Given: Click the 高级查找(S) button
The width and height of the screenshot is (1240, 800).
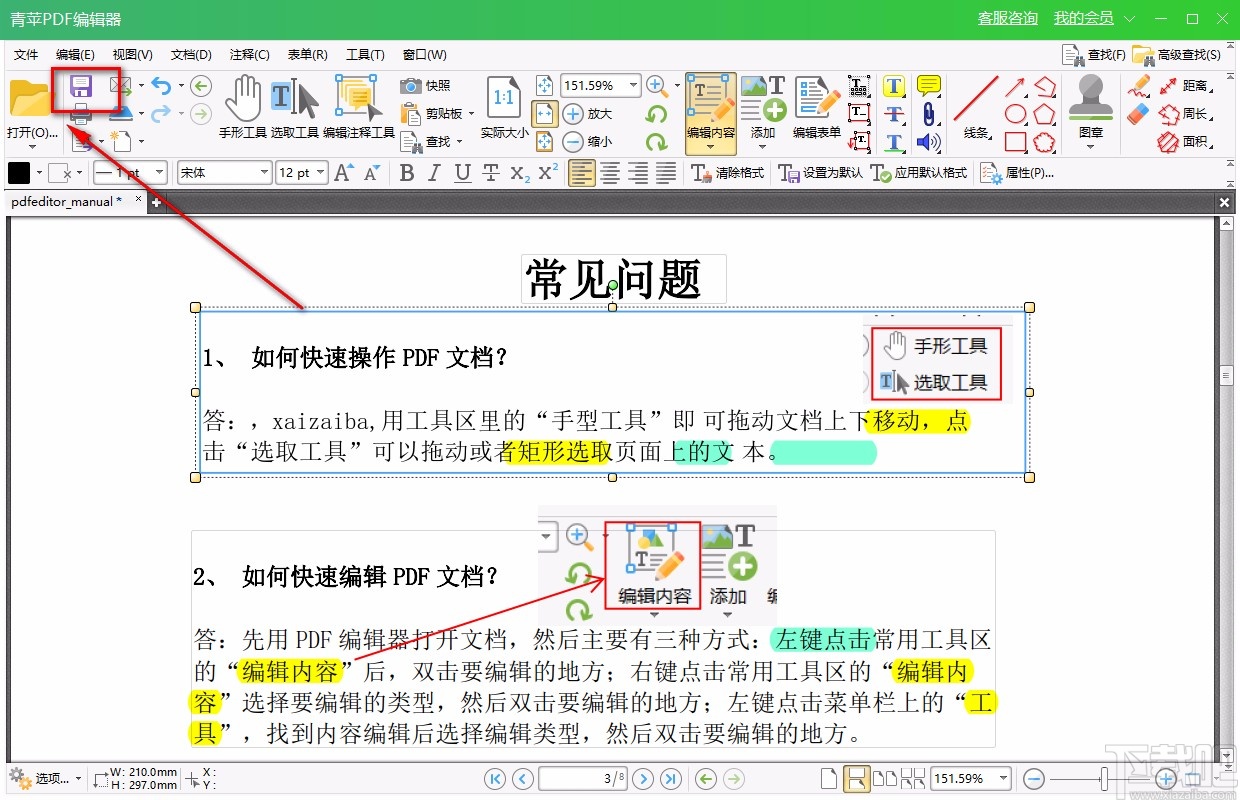Looking at the screenshot, I should pyautogui.click(x=1190, y=54).
